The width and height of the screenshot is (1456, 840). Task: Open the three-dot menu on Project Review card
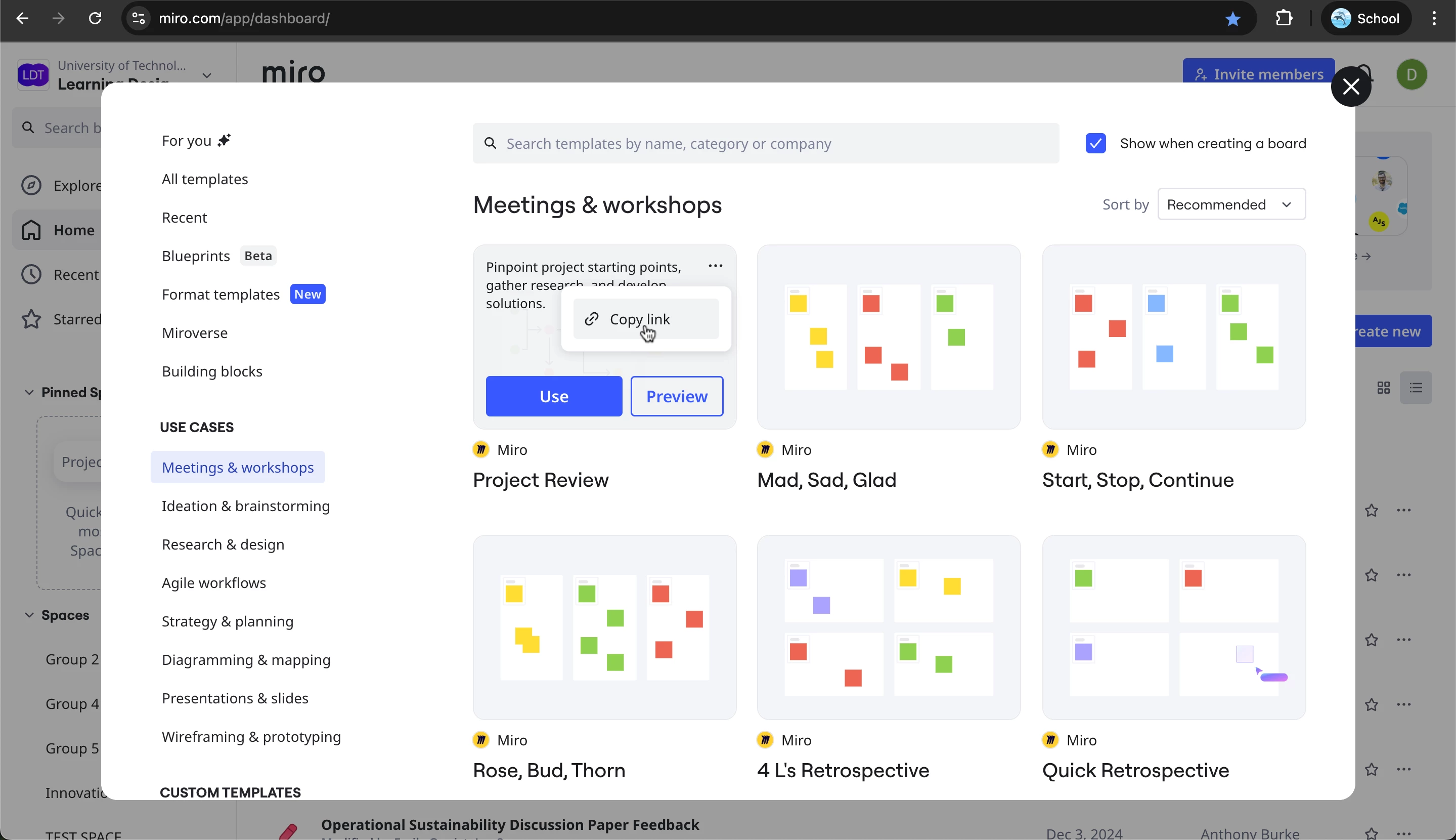tap(715, 266)
